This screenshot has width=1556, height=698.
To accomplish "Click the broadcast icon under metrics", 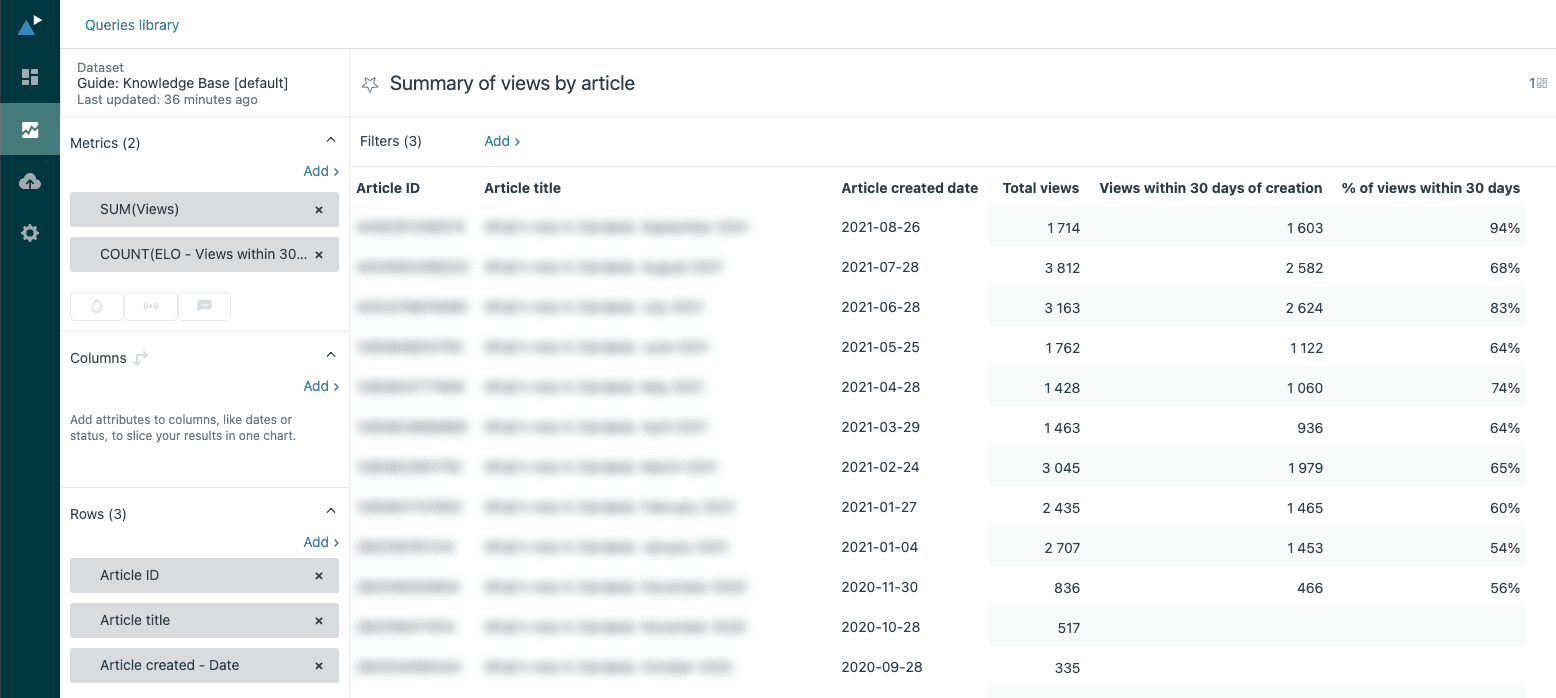I will (150, 306).
